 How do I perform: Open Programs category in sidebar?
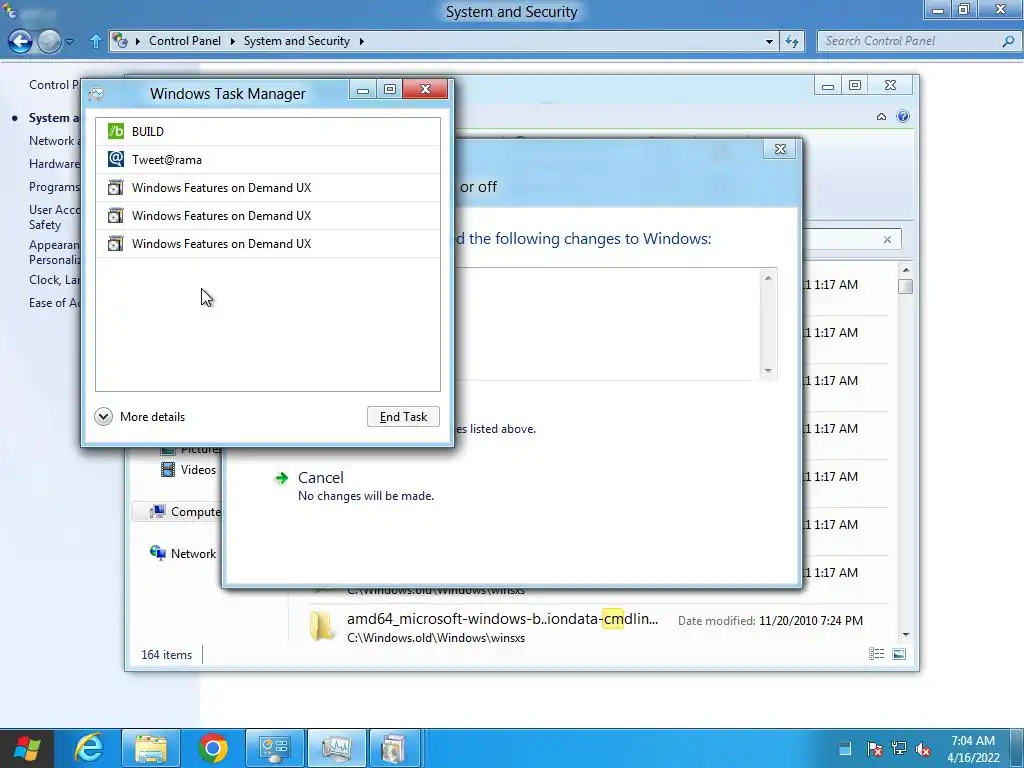(x=54, y=187)
